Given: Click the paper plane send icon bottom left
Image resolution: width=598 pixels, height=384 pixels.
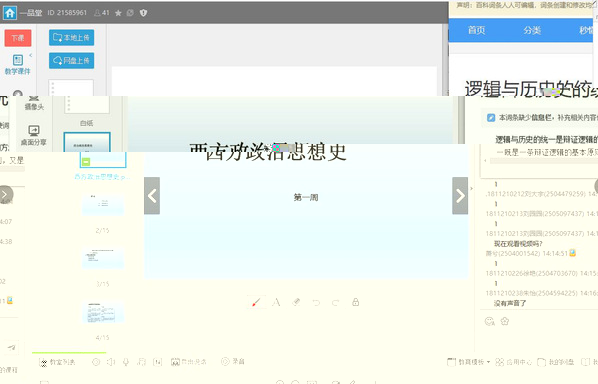Looking at the screenshot, I should [11, 347].
